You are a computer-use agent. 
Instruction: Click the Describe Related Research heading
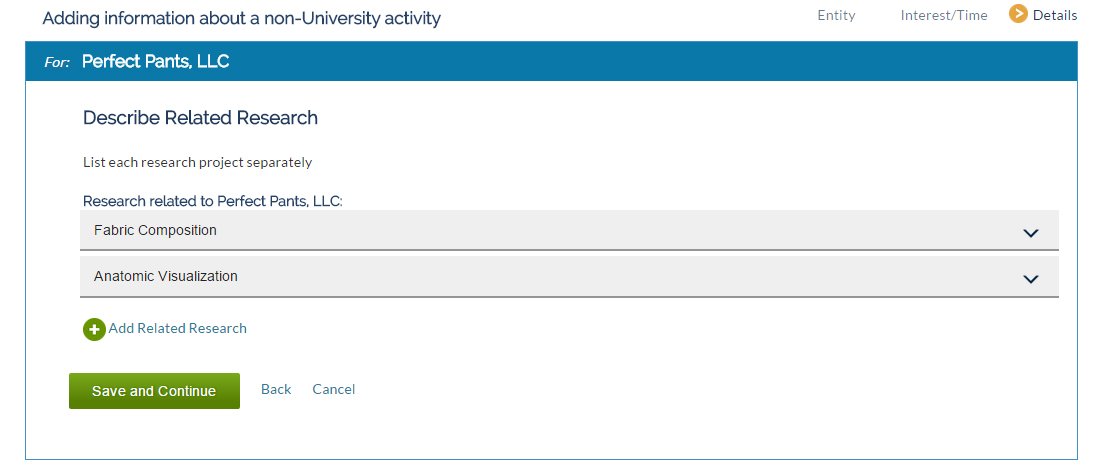pyautogui.click(x=200, y=117)
